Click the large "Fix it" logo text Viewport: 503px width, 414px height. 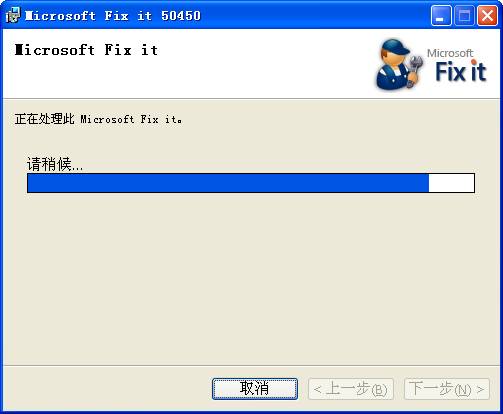click(461, 72)
